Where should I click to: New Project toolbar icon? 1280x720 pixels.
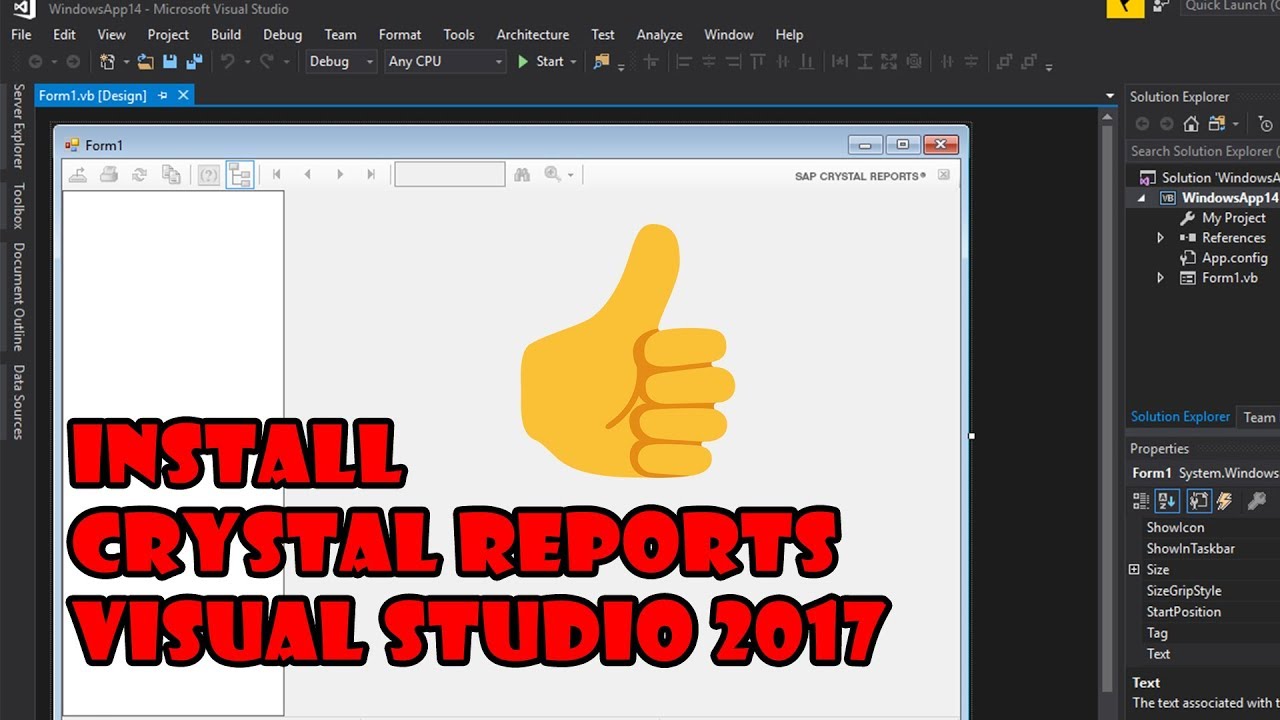click(x=107, y=62)
